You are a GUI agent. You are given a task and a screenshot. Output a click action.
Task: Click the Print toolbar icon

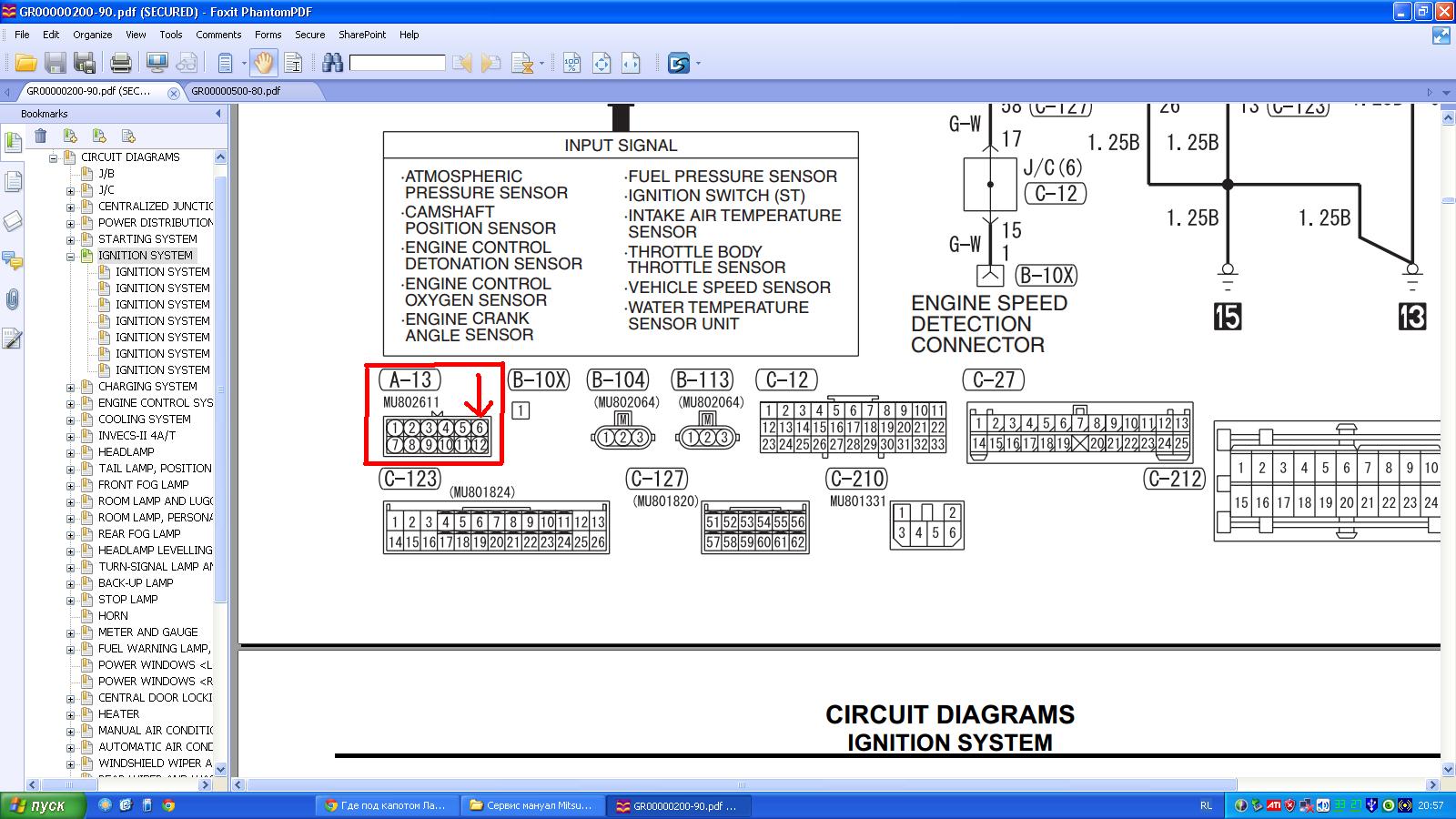click(120, 63)
